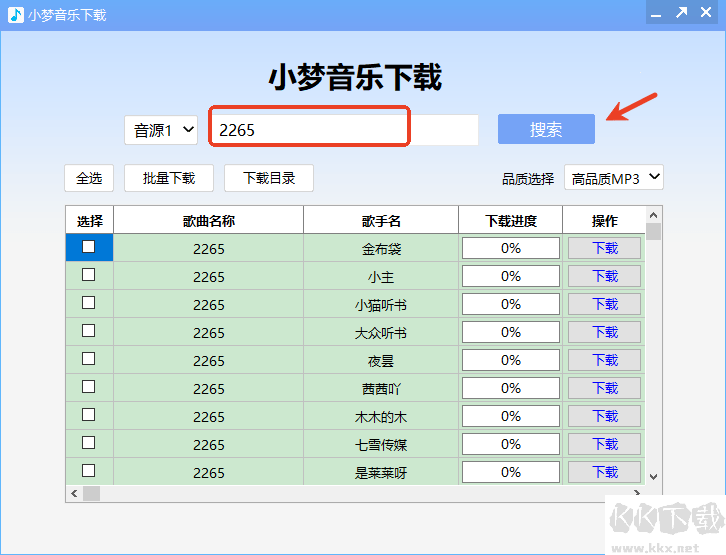Click the 批量下载 batch download button
Screen dimensions: 726x555
pyautogui.click(x=169, y=178)
